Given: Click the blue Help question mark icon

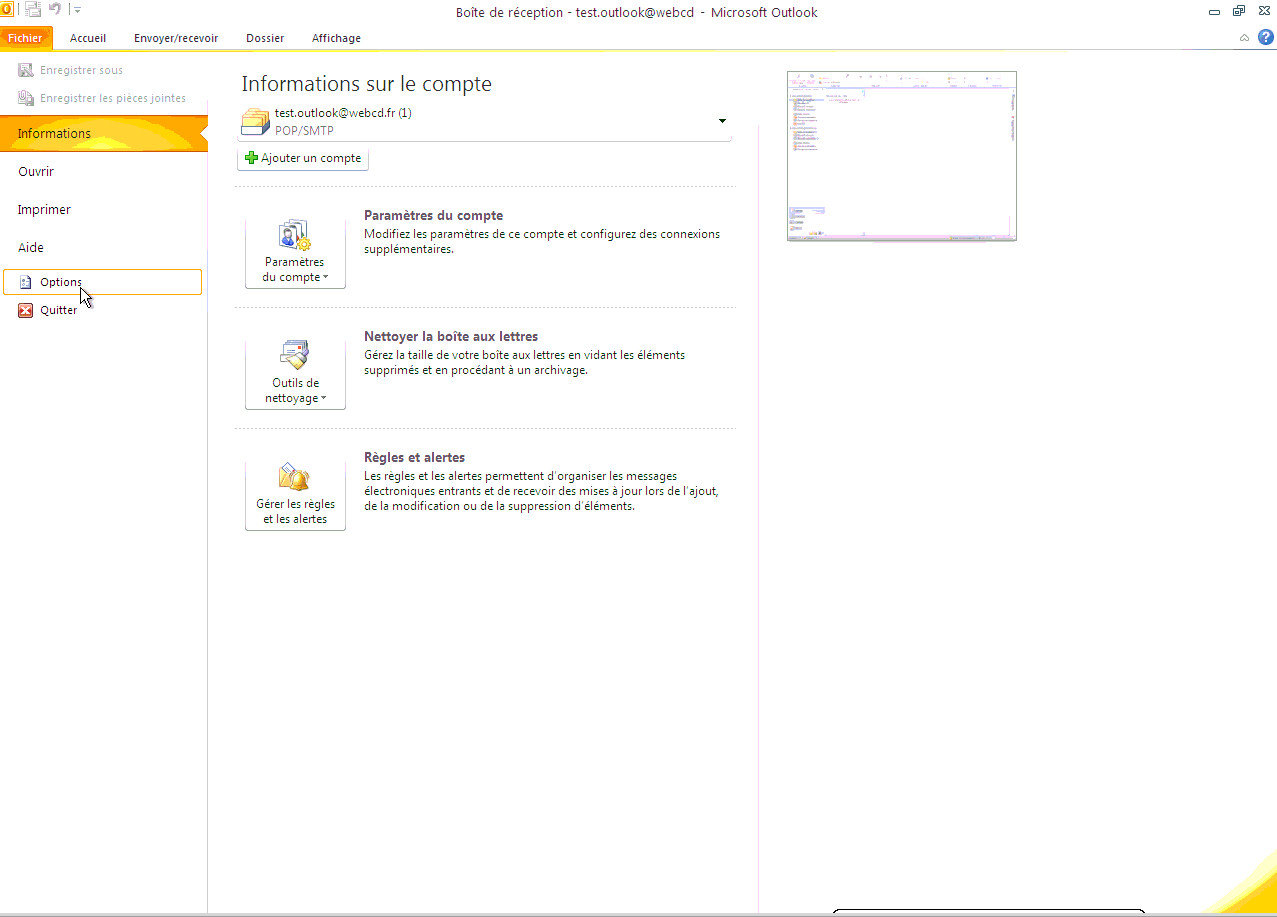Looking at the screenshot, I should pyautogui.click(x=1266, y=38).
